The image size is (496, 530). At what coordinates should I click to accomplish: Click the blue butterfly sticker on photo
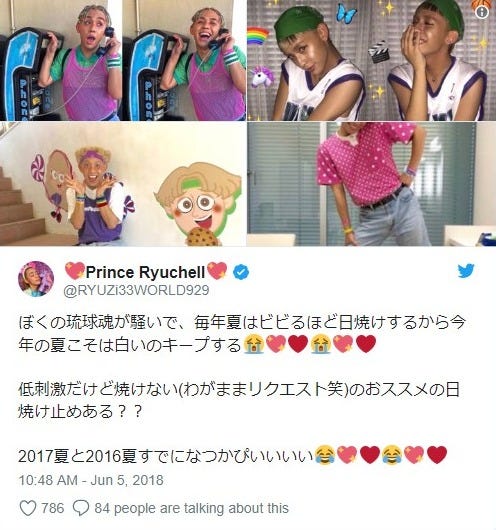347,14
